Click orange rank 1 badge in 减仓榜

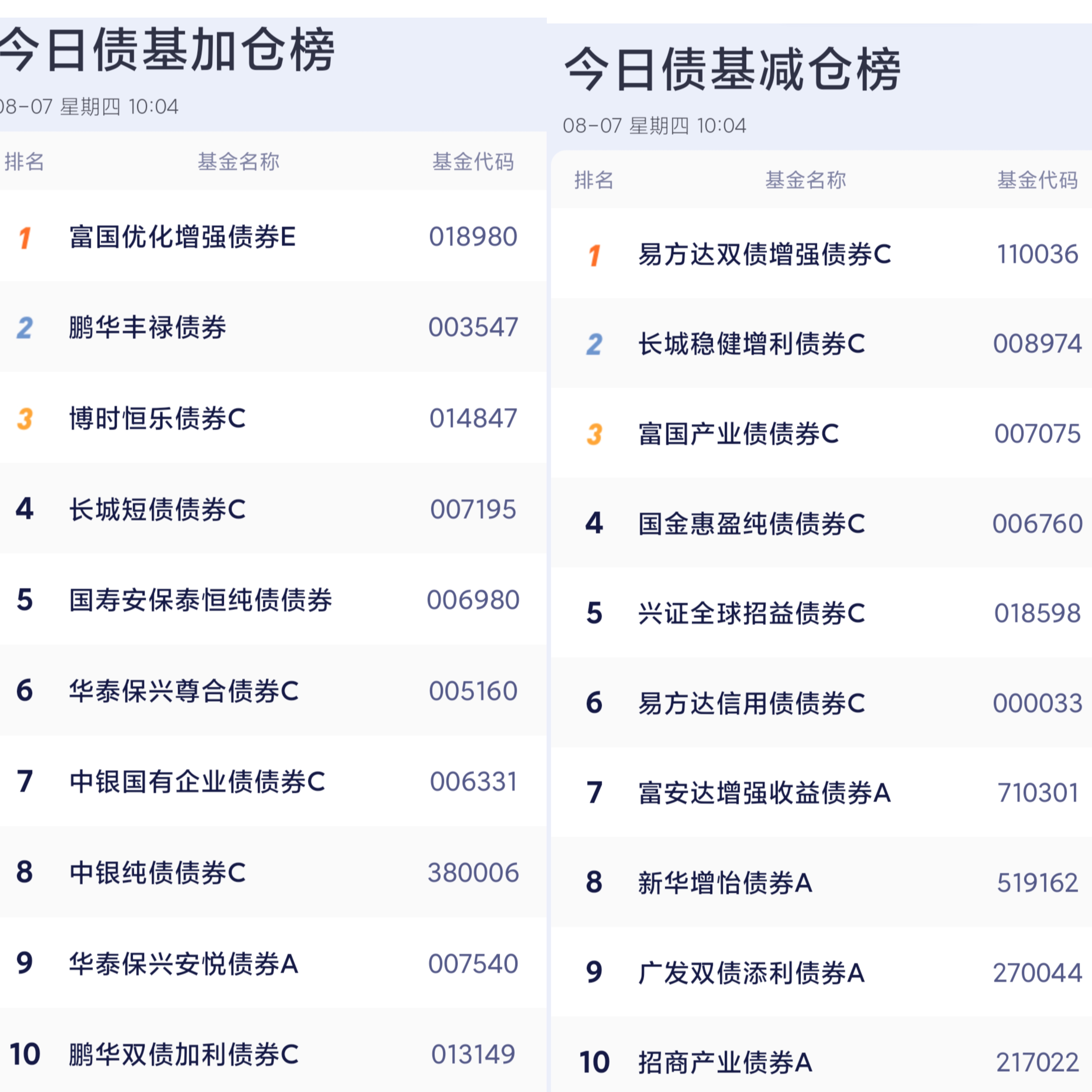(593, 255)
